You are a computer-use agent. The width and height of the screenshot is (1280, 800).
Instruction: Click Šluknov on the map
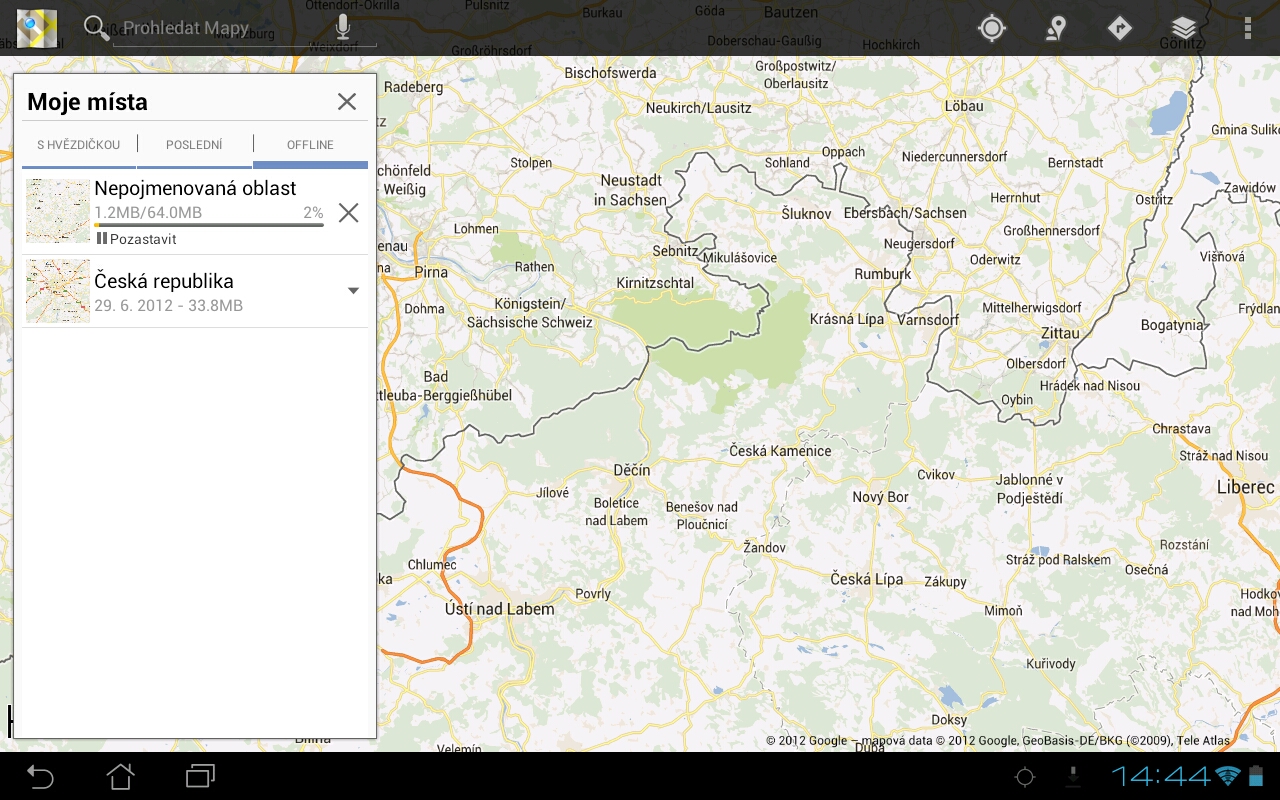(806, 214)
